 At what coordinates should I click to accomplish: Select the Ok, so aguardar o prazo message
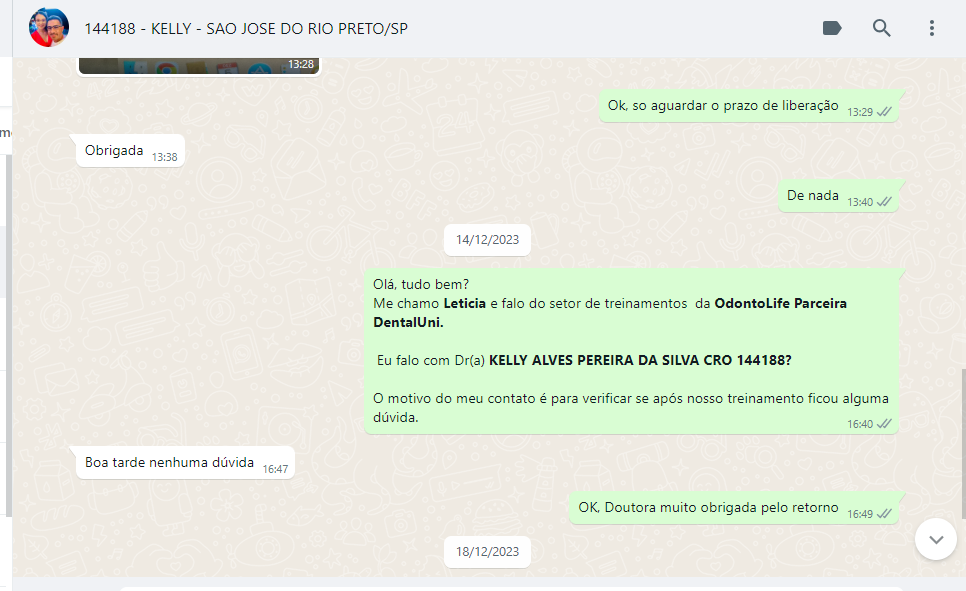tap(749, 106)
